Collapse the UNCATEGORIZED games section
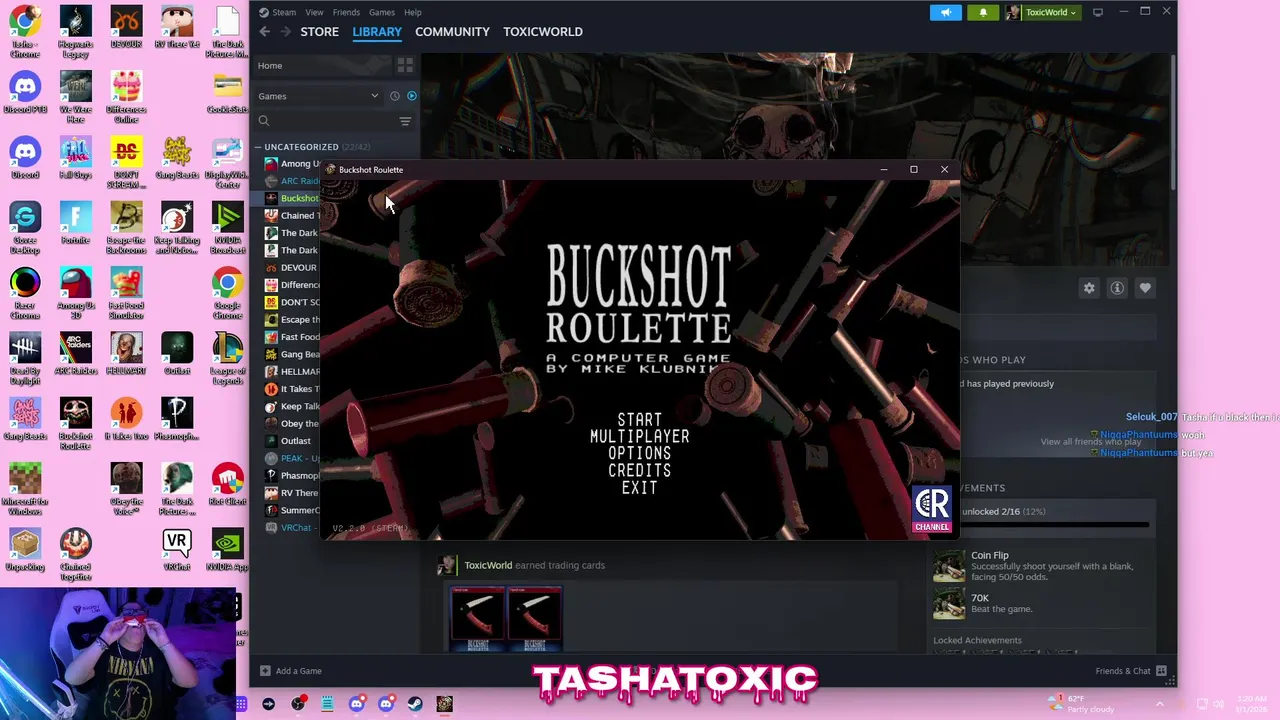Screen dimensions: 1280x720 pos(257,147)
